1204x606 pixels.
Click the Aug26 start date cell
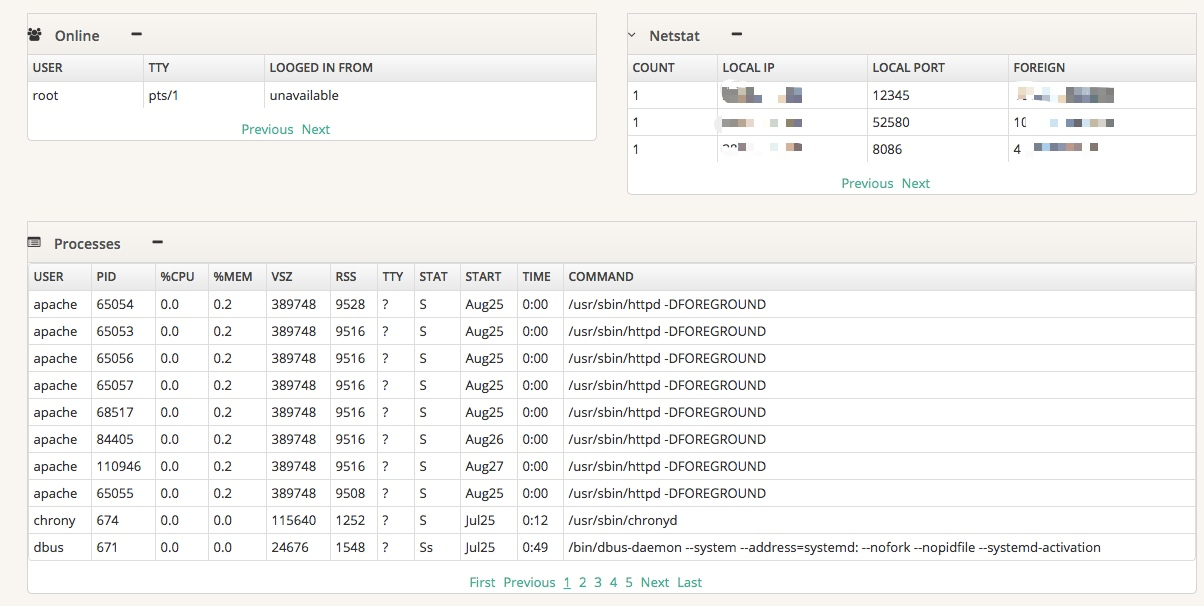[x=487, y=439]
